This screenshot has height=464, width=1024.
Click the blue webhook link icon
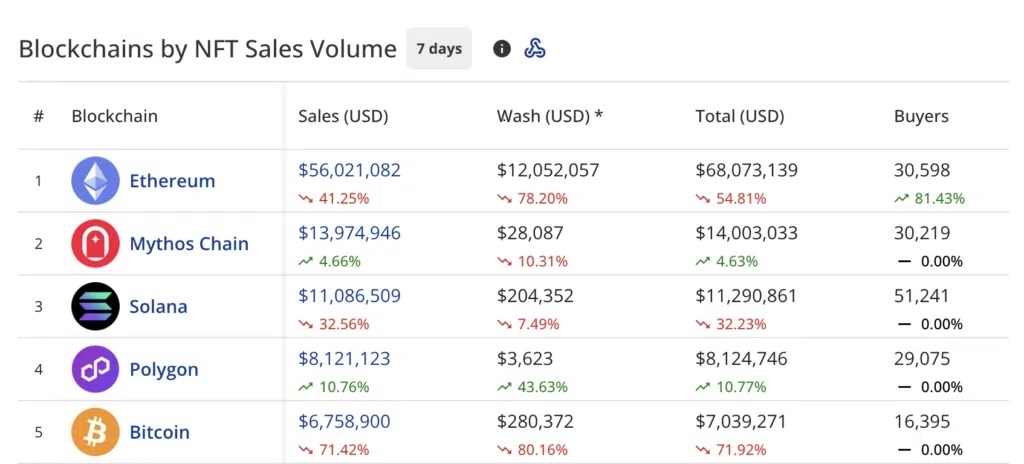coord(535,48)
